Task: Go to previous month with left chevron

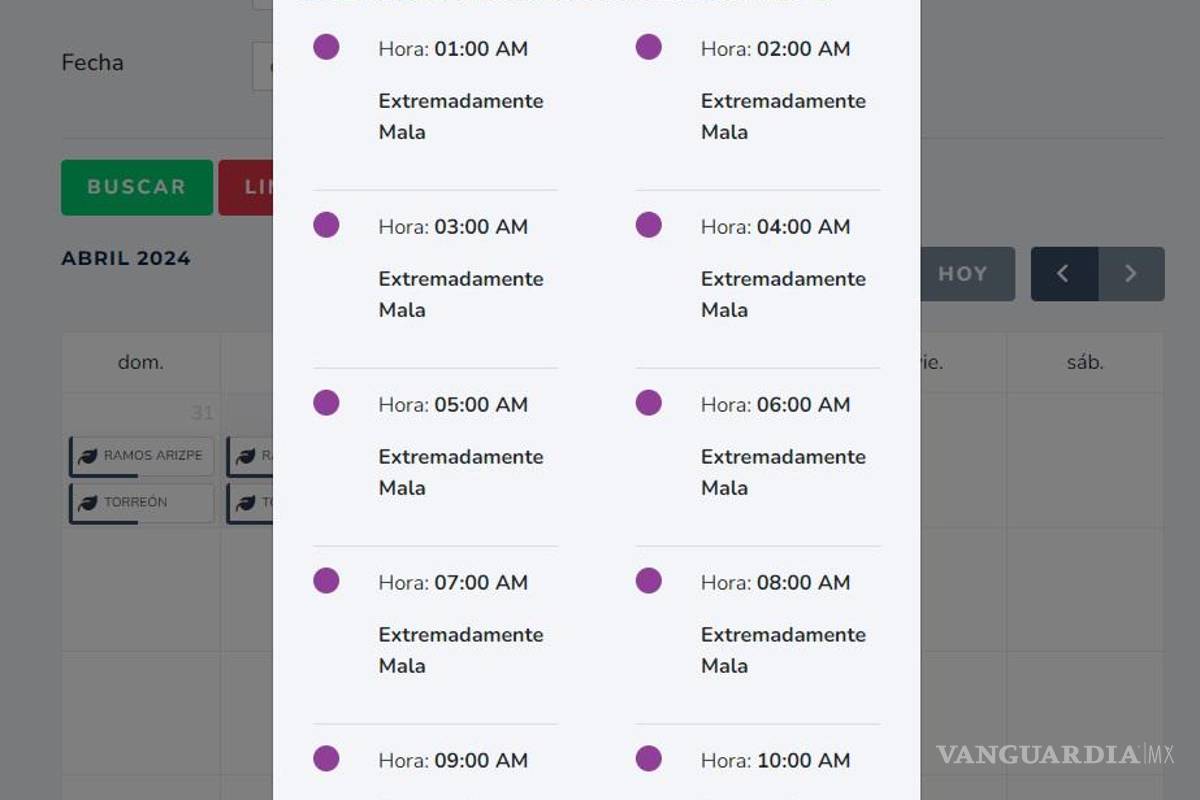Action: point(1064,274)
